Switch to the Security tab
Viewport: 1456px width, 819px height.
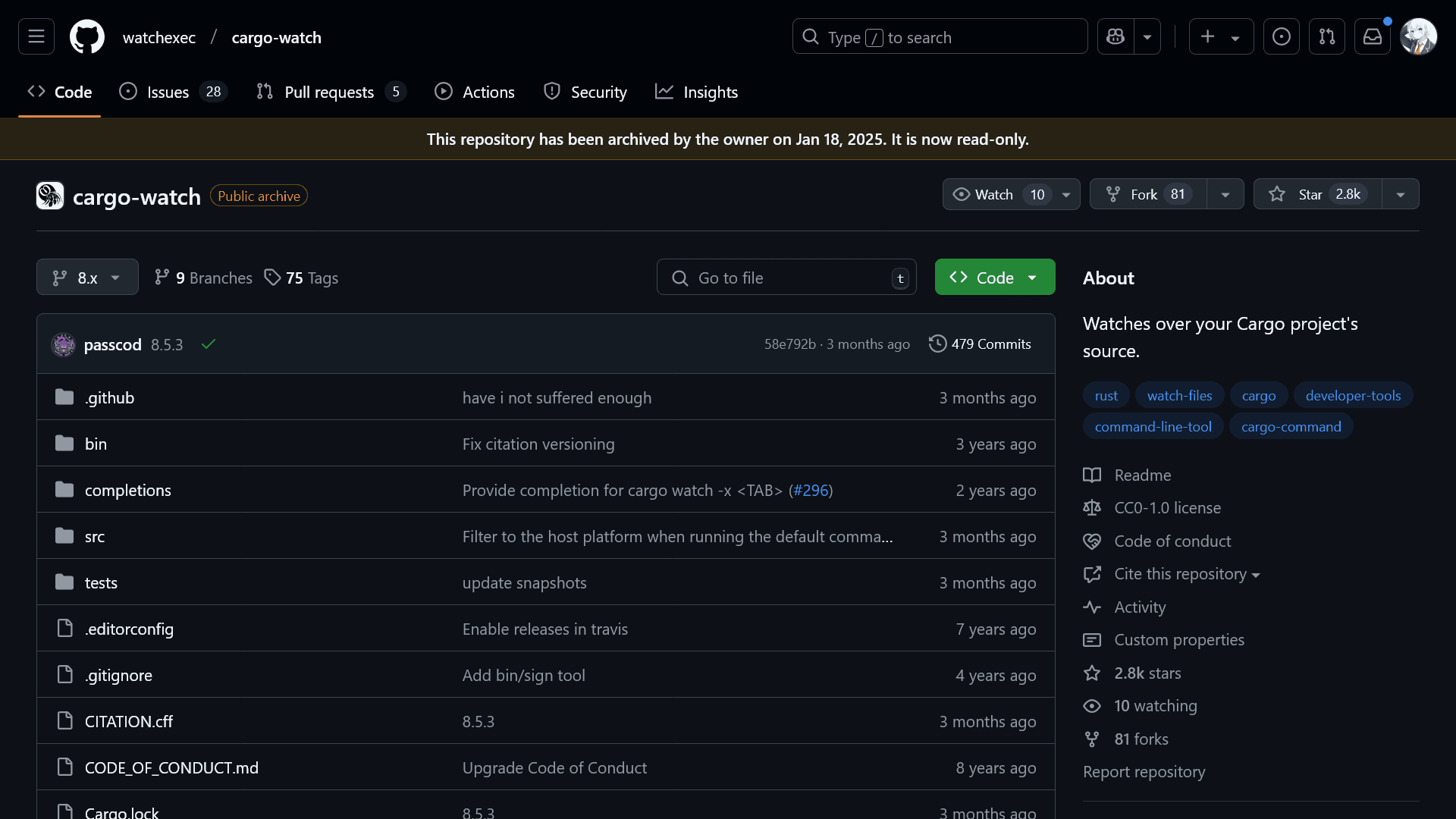click(x=585, y=92)
